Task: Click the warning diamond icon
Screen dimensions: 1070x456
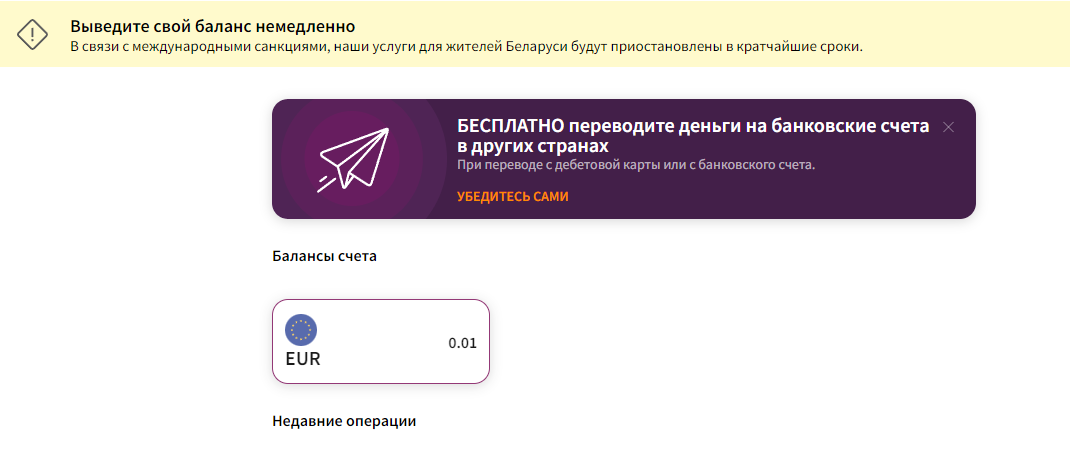Action: (33, 33)
